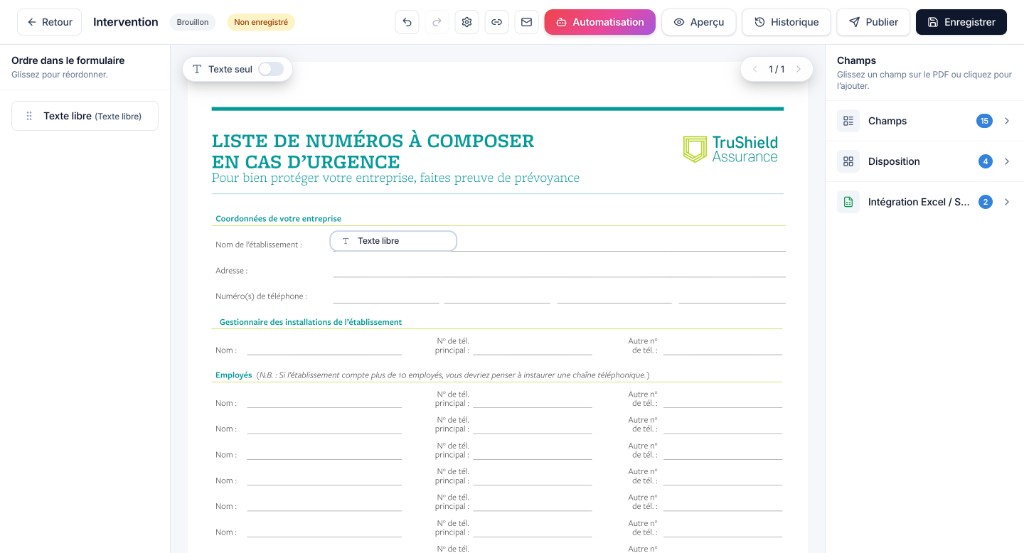Click Enregistrer to save
Screen dimensions: 1024x553
961,22
